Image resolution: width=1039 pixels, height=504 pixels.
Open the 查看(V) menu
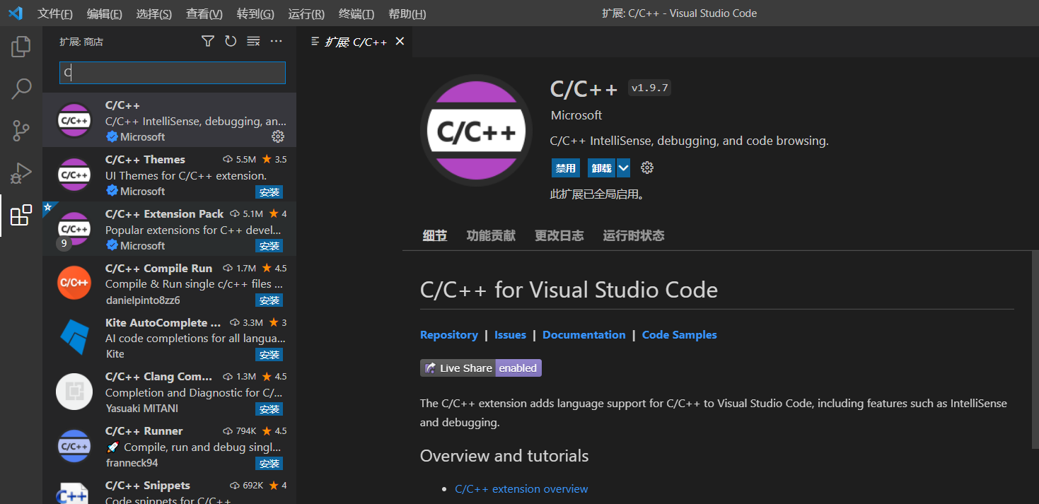204,14
